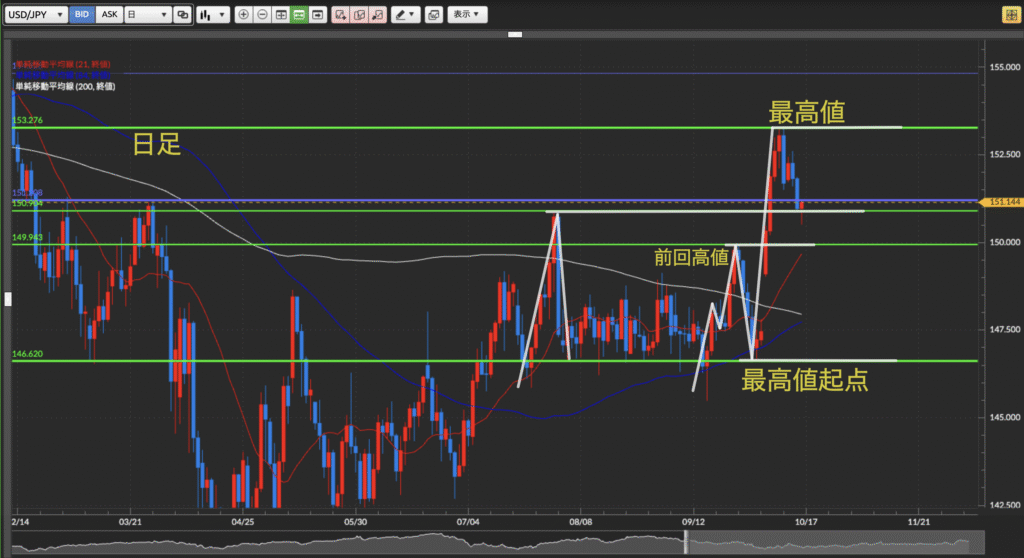The image size is (1024, 558).
Task: Zoom in with the plus magnifier icon
Action: [244, 15]
